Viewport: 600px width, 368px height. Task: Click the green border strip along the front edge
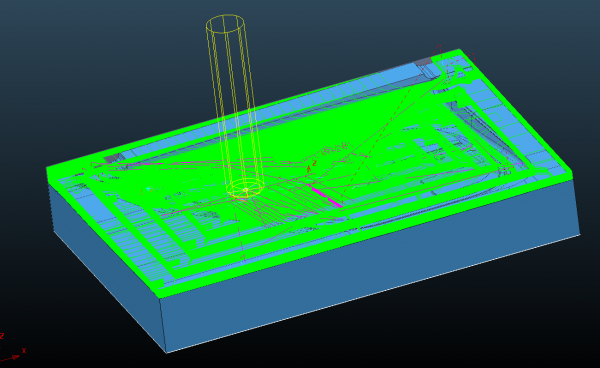pos(364,237)
